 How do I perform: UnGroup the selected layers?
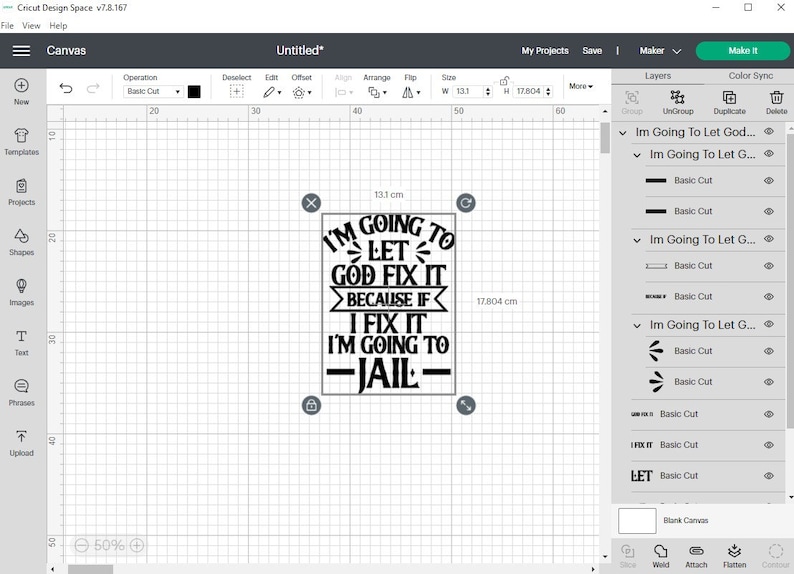pyautogui.click(x=678, y=102)
